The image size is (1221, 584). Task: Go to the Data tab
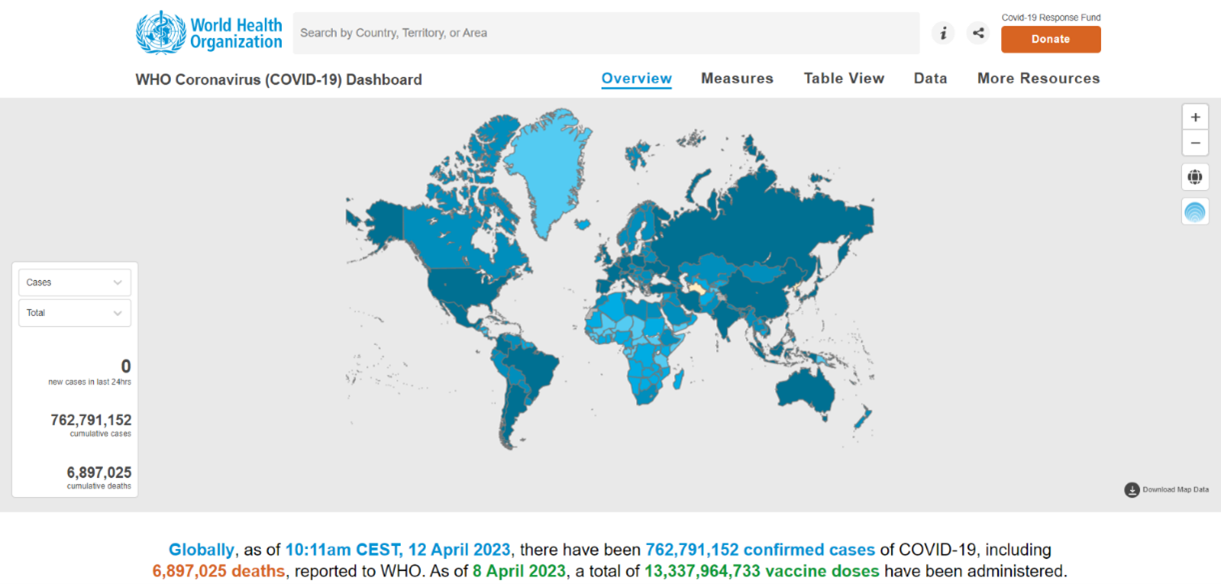[930, 79]
